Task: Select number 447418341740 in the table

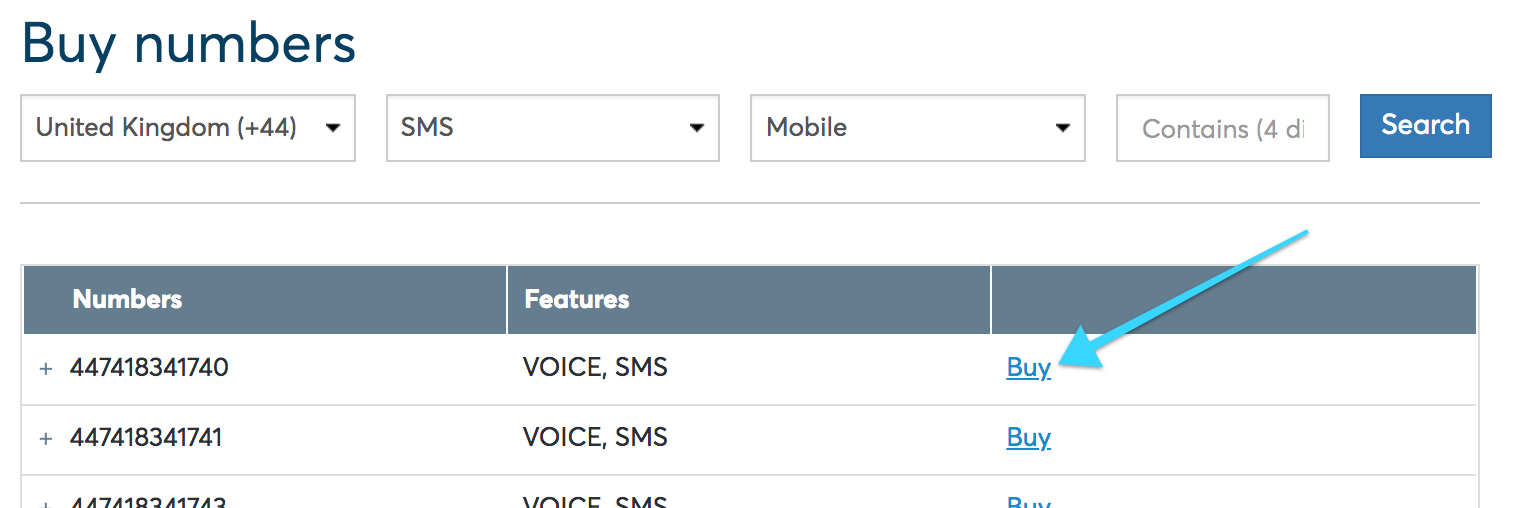Action: [x=149, y=368]
